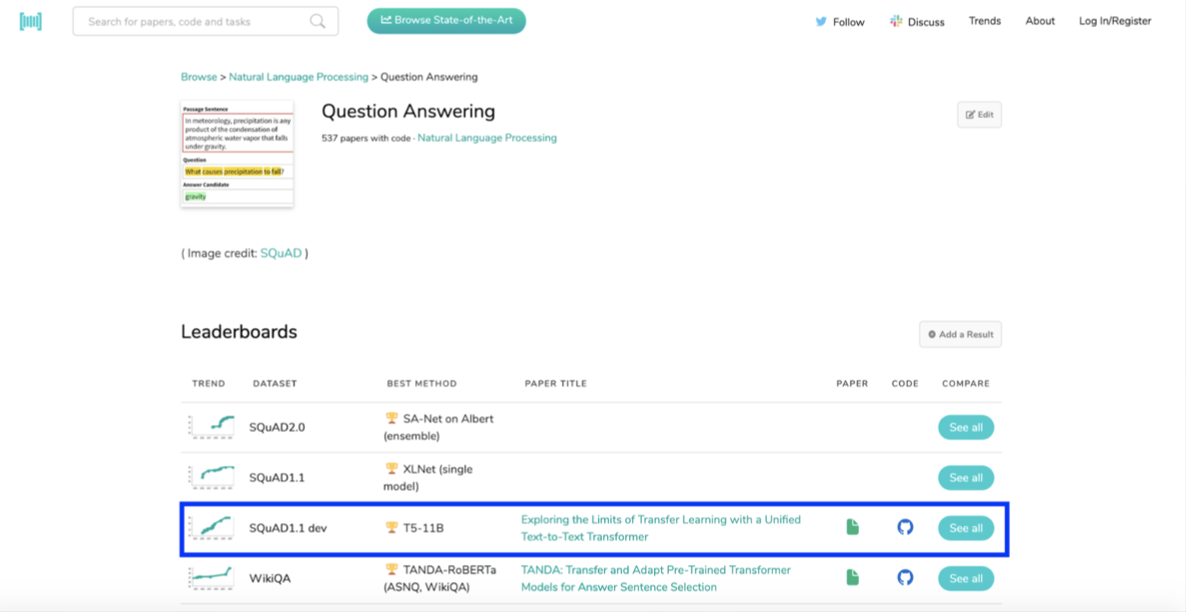Screen dimensions: 1186x612
Task: Open the TANDA Transfer and Adapt paper link
Action: (x=657, y=578)
